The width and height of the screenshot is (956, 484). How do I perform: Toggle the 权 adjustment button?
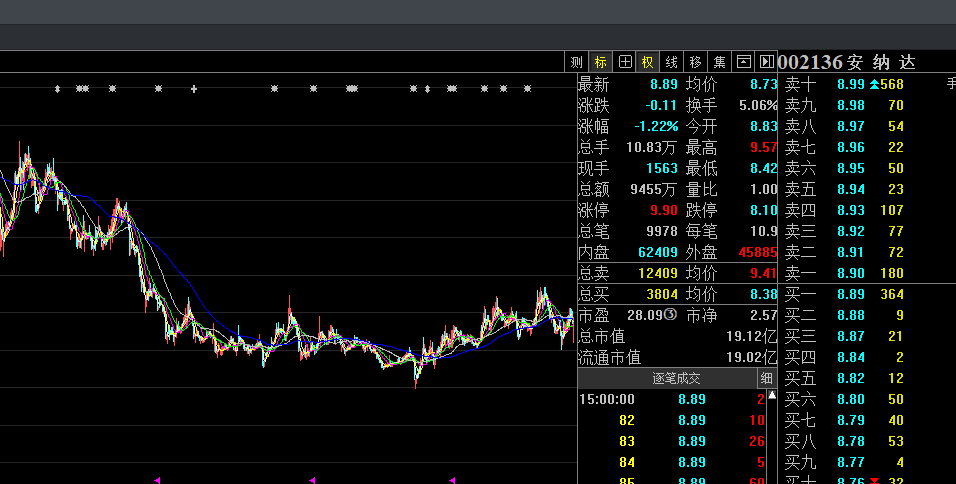coord(648,62)
